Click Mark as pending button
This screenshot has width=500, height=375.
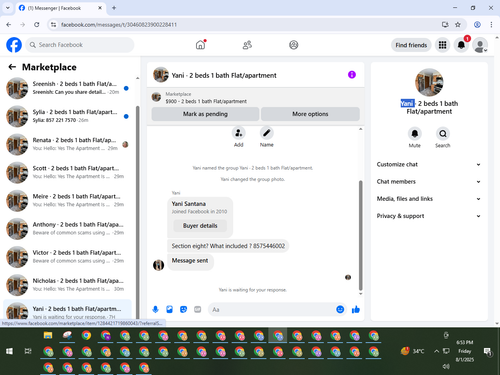[205, 114]
